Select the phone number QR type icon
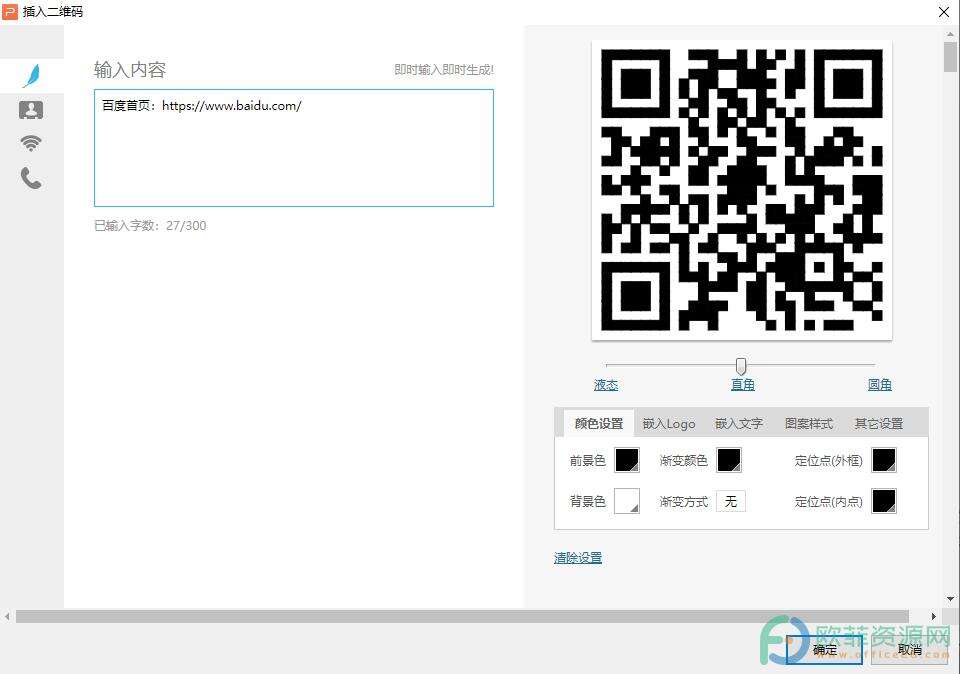The image size is (960, 674). pos(31,178)
